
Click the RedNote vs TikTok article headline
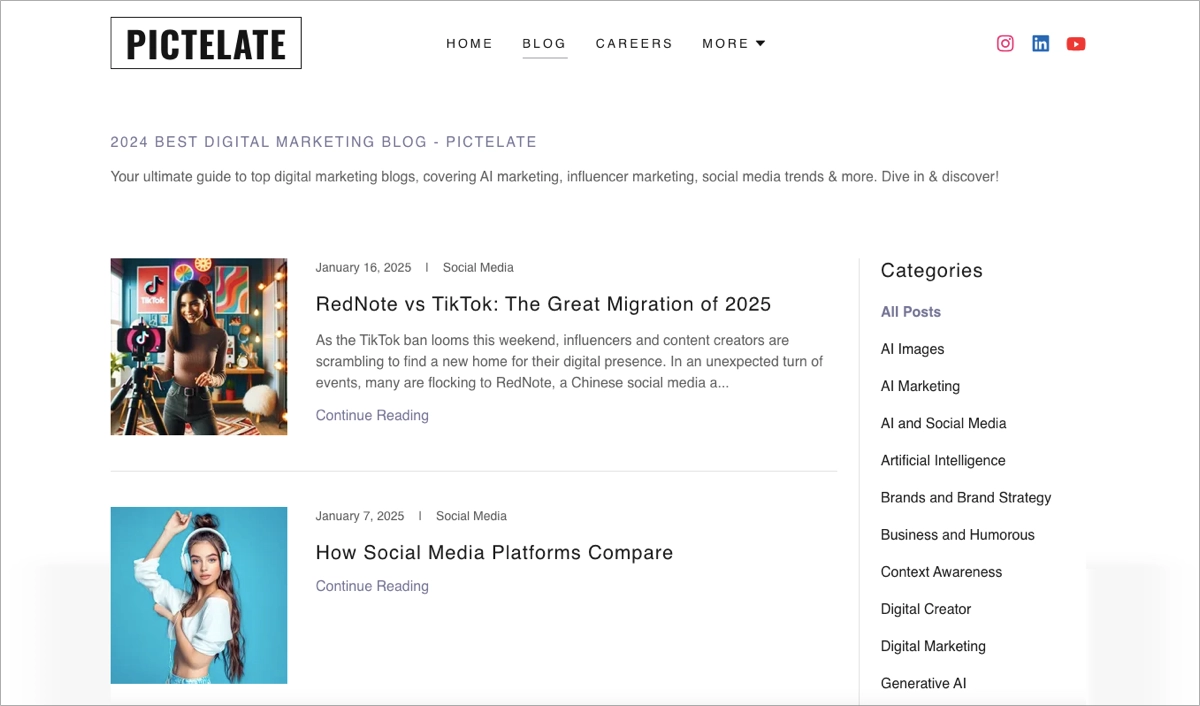click(543, 304)
